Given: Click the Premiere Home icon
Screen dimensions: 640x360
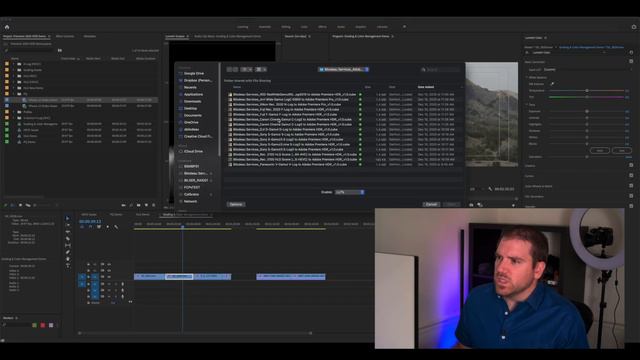Looking at the screenshot, I should pyautogui.click(x=7, y=27).
